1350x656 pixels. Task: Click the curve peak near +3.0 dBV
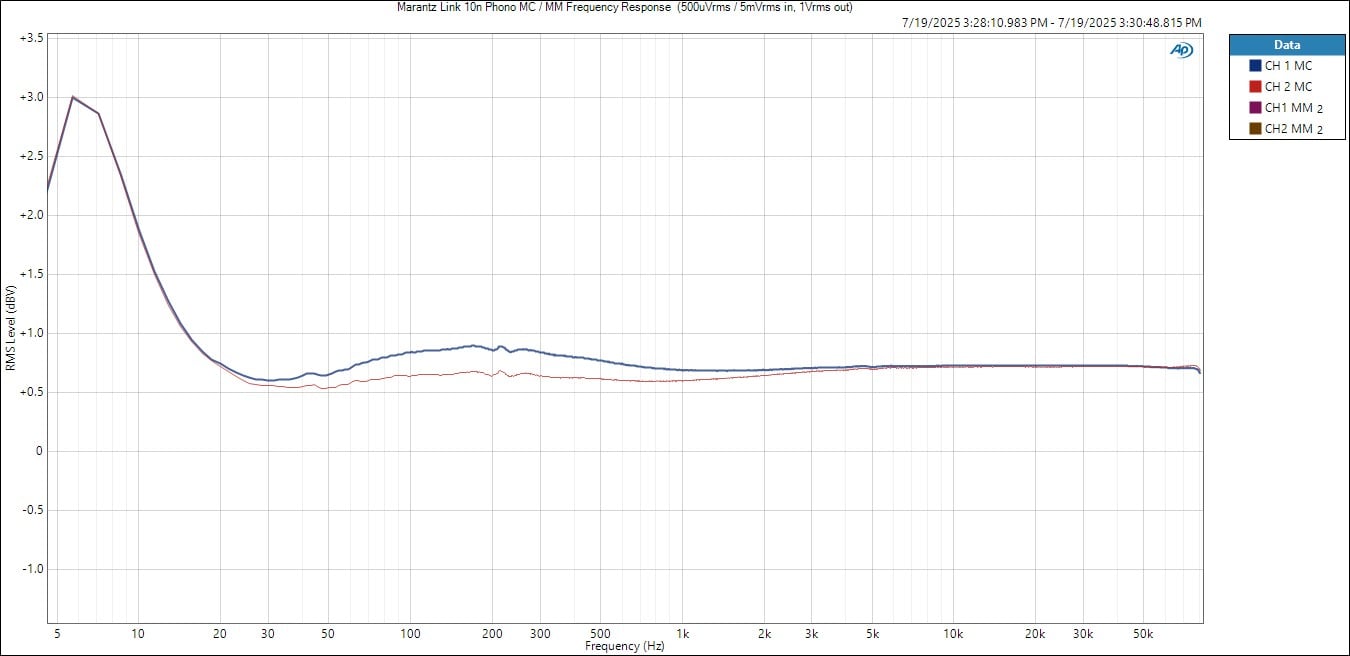point(73,97)
